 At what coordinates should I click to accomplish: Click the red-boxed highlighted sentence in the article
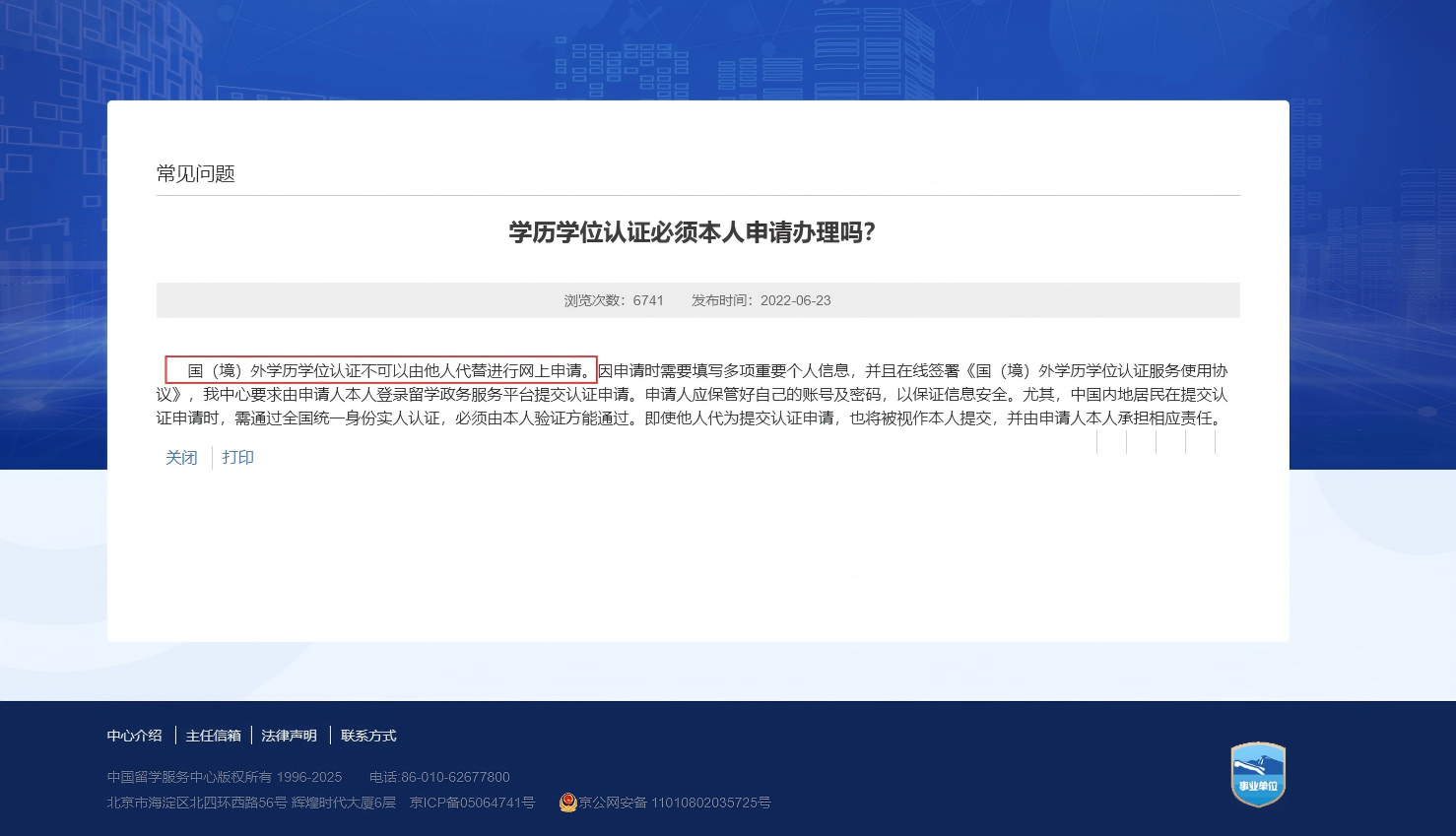point(381,369)
